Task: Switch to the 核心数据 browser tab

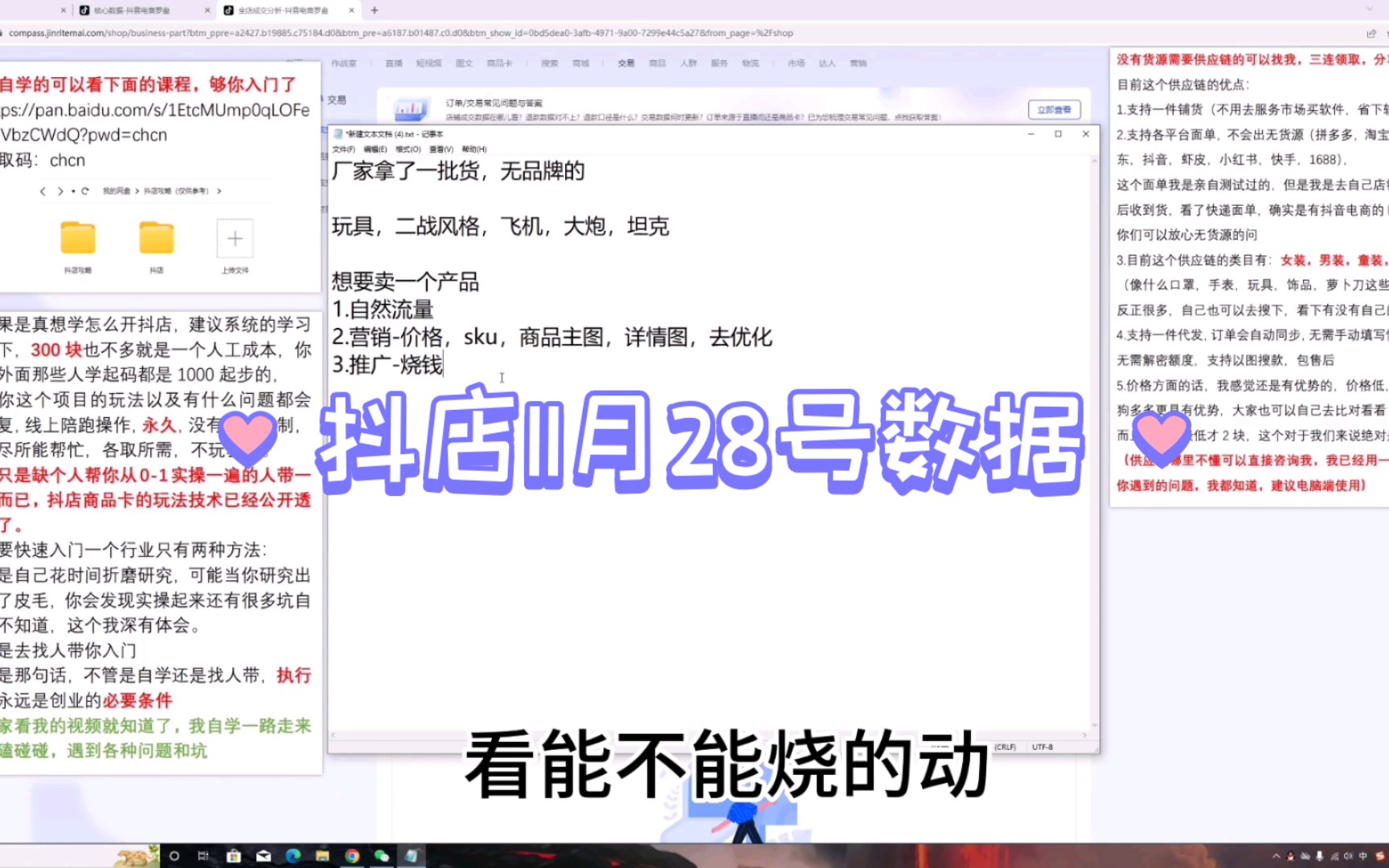Action: 132,10
